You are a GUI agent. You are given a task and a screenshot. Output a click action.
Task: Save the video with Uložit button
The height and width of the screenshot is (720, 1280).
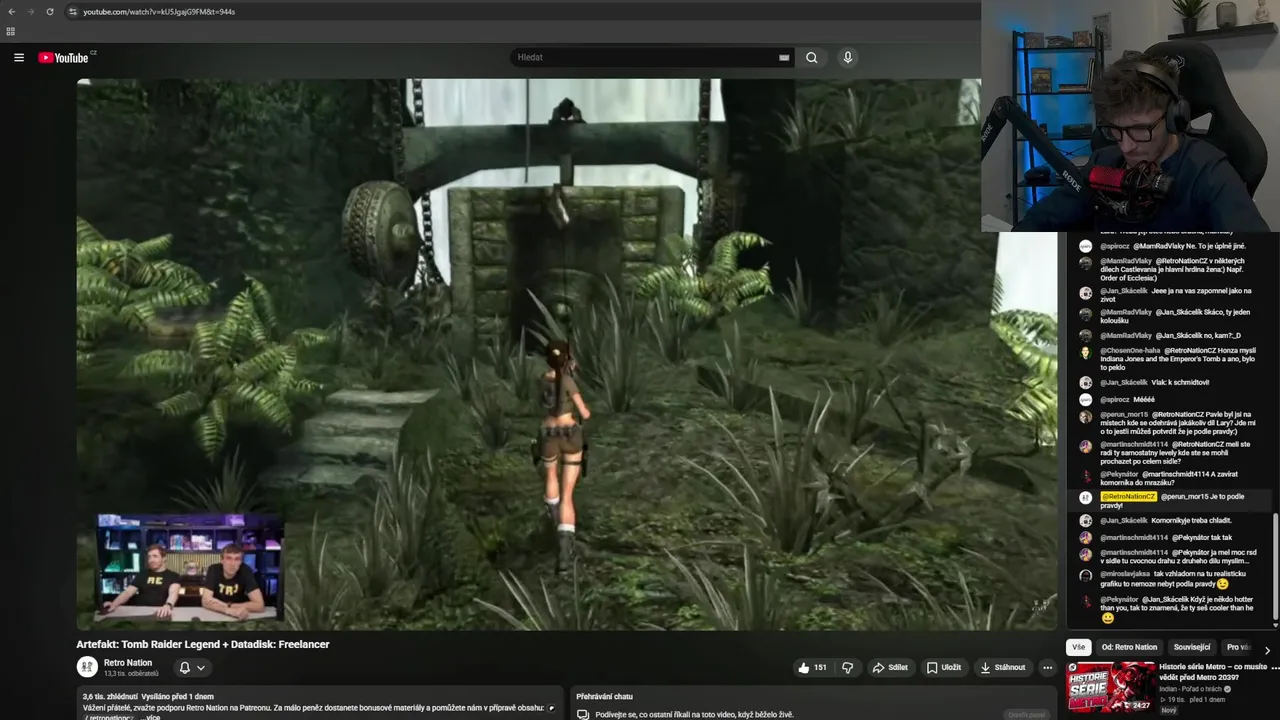943,667
